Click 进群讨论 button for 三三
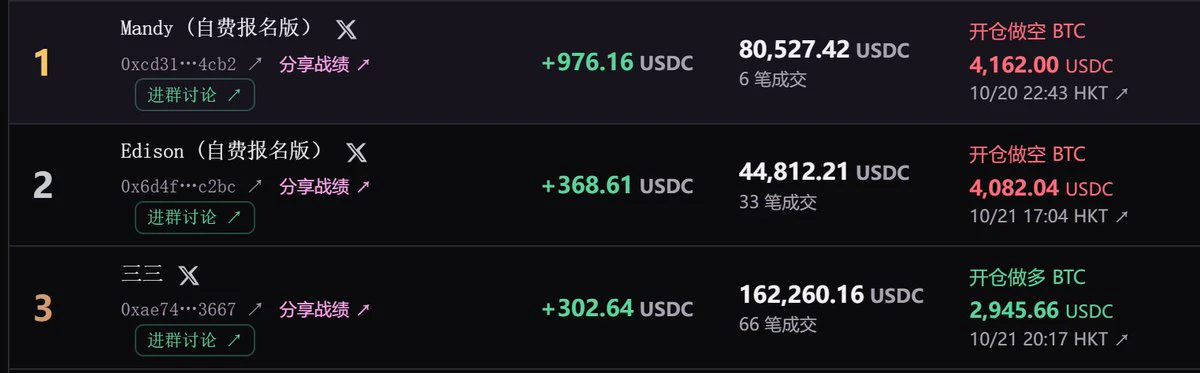 tap(195, 340)
